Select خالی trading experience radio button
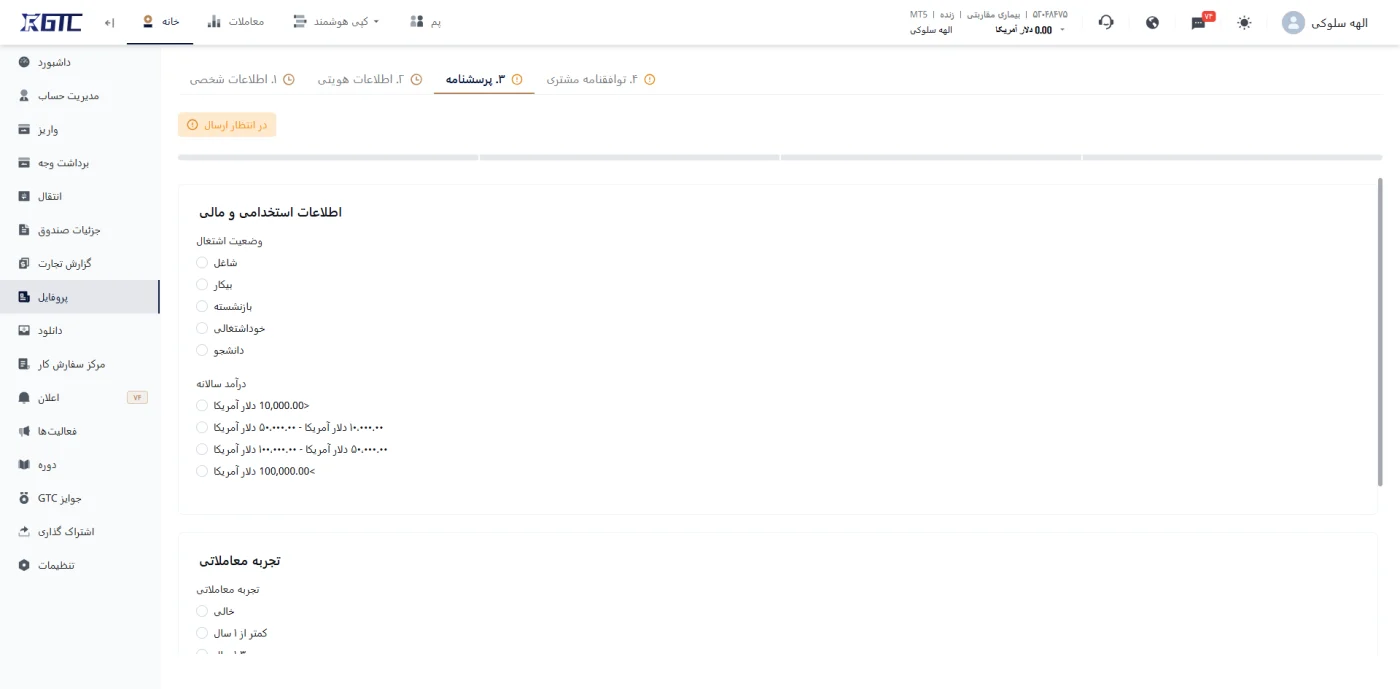The width and height of the screenshot is (1400, 689). (x=202, y=611)
